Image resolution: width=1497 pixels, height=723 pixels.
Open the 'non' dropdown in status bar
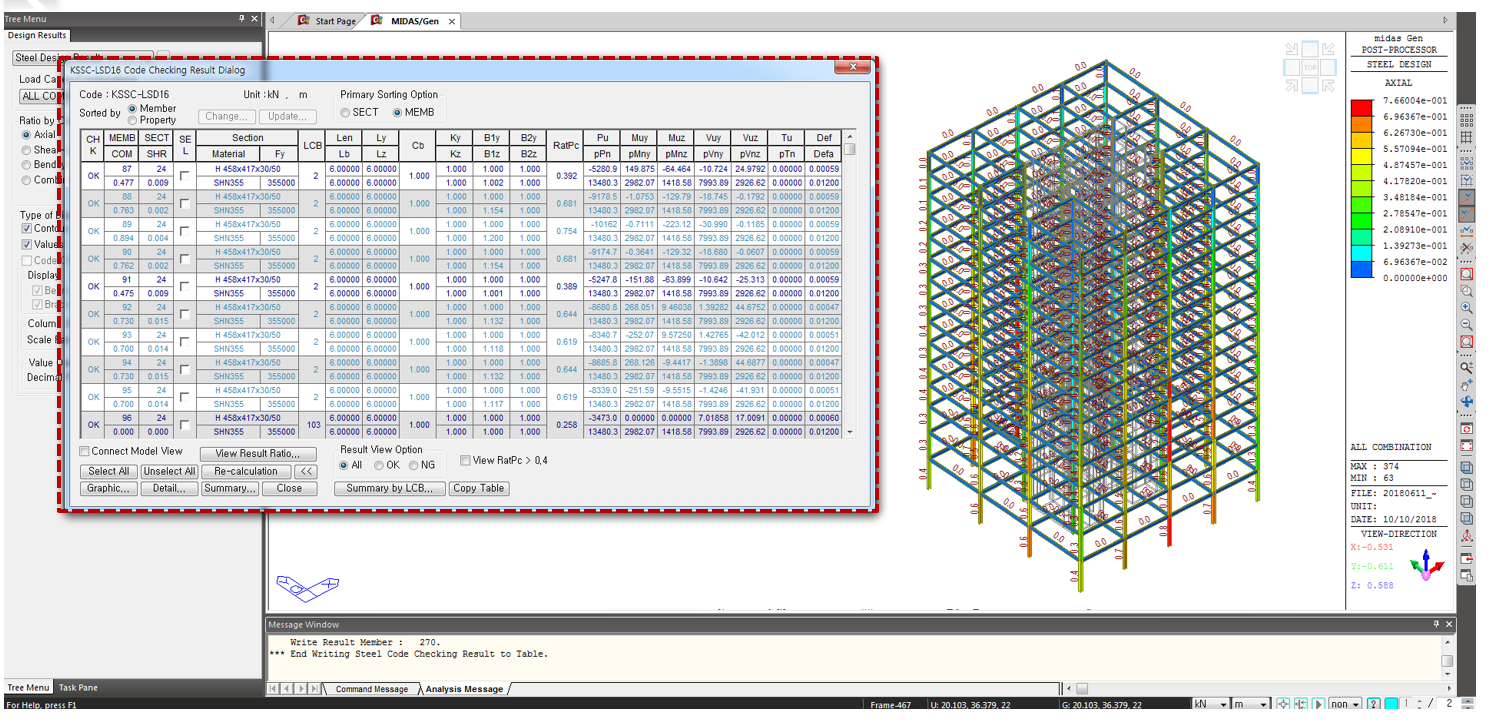pyautogui.click(x=1345, y=704)
